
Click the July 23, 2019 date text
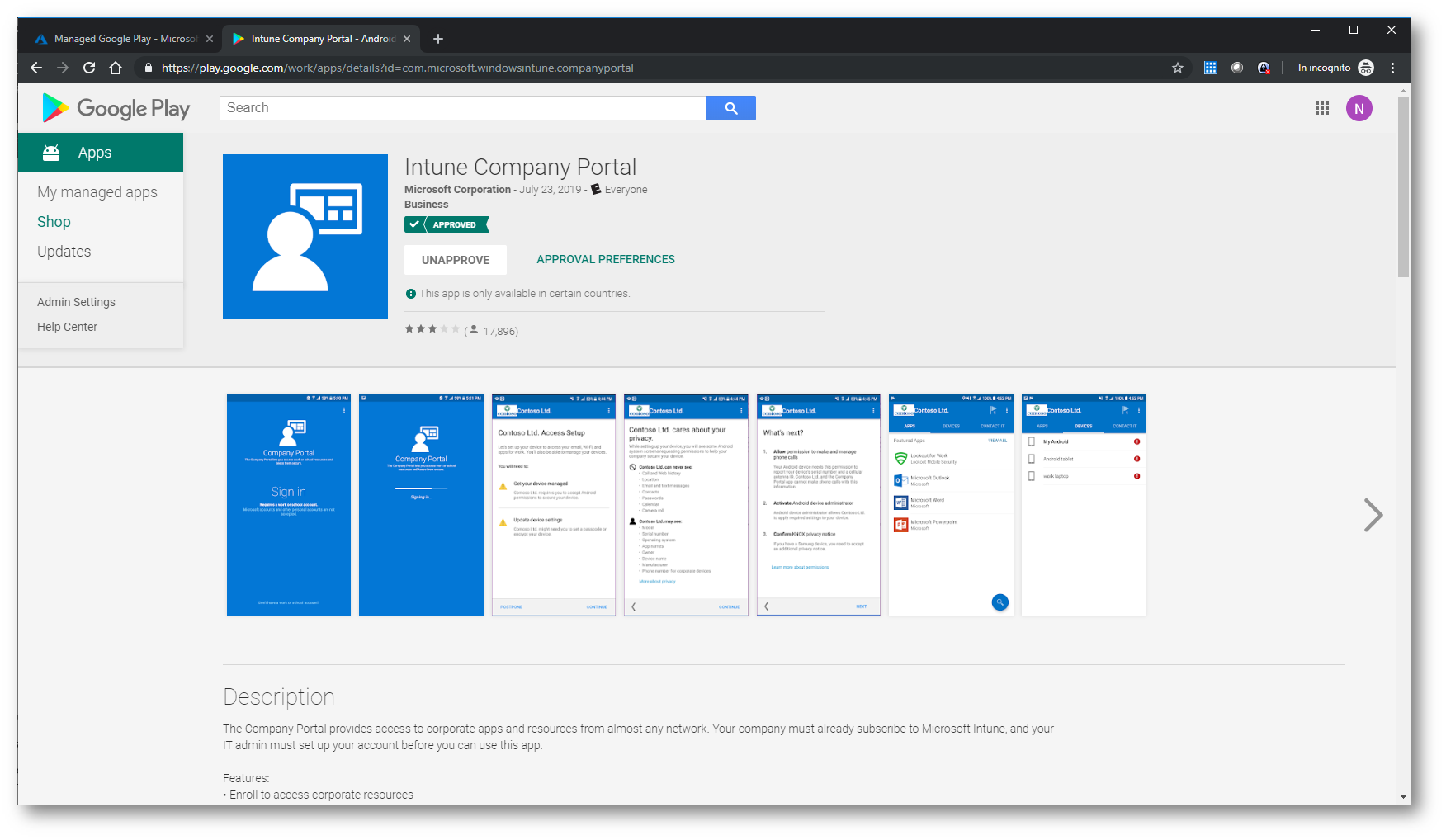coord(550,189)
